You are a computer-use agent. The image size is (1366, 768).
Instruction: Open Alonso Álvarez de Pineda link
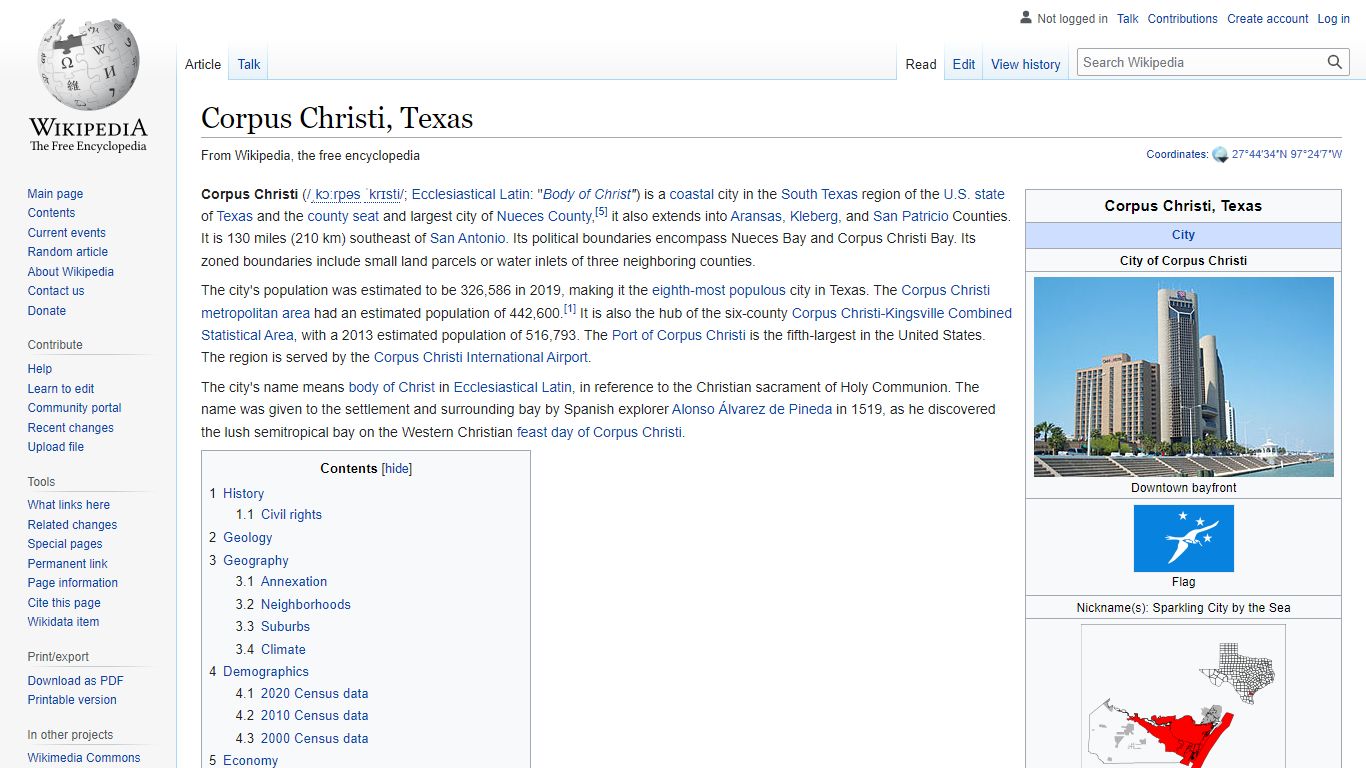click(752, 409)
